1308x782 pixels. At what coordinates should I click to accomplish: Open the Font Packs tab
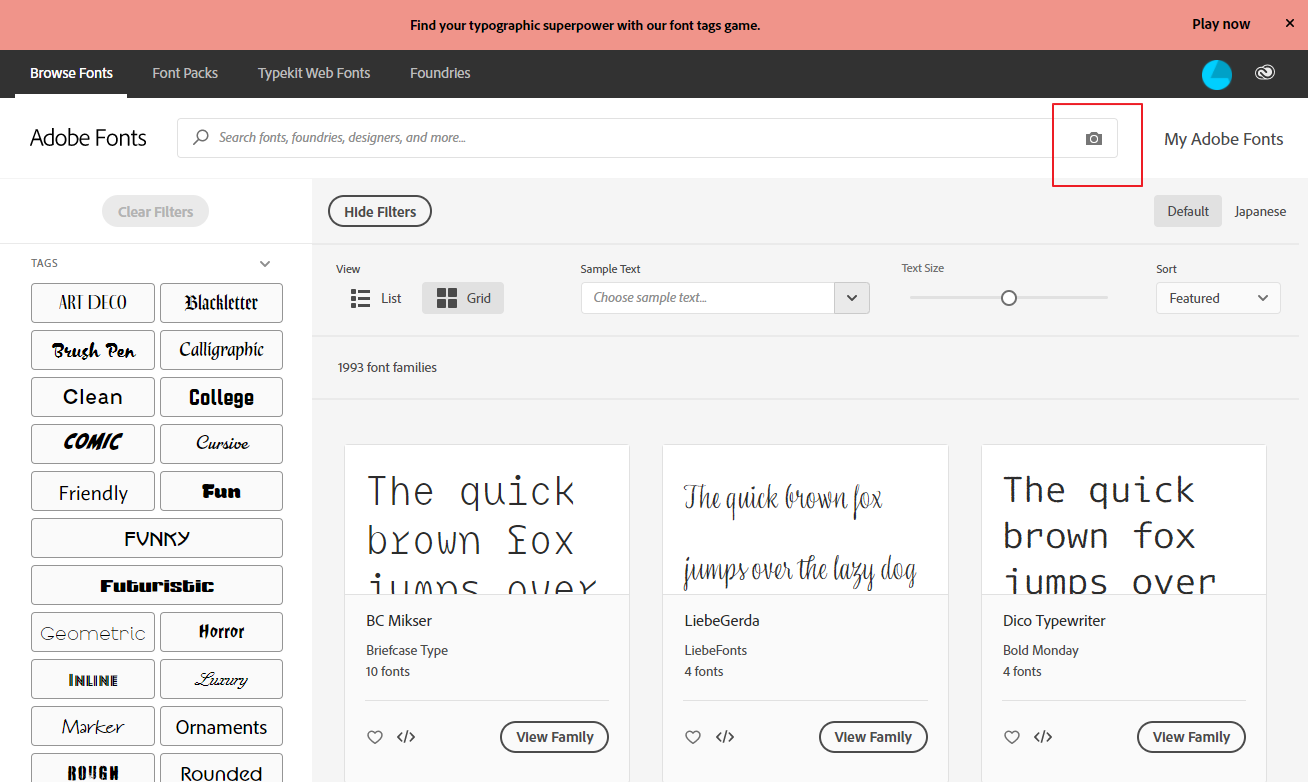[x=185, y=73]
